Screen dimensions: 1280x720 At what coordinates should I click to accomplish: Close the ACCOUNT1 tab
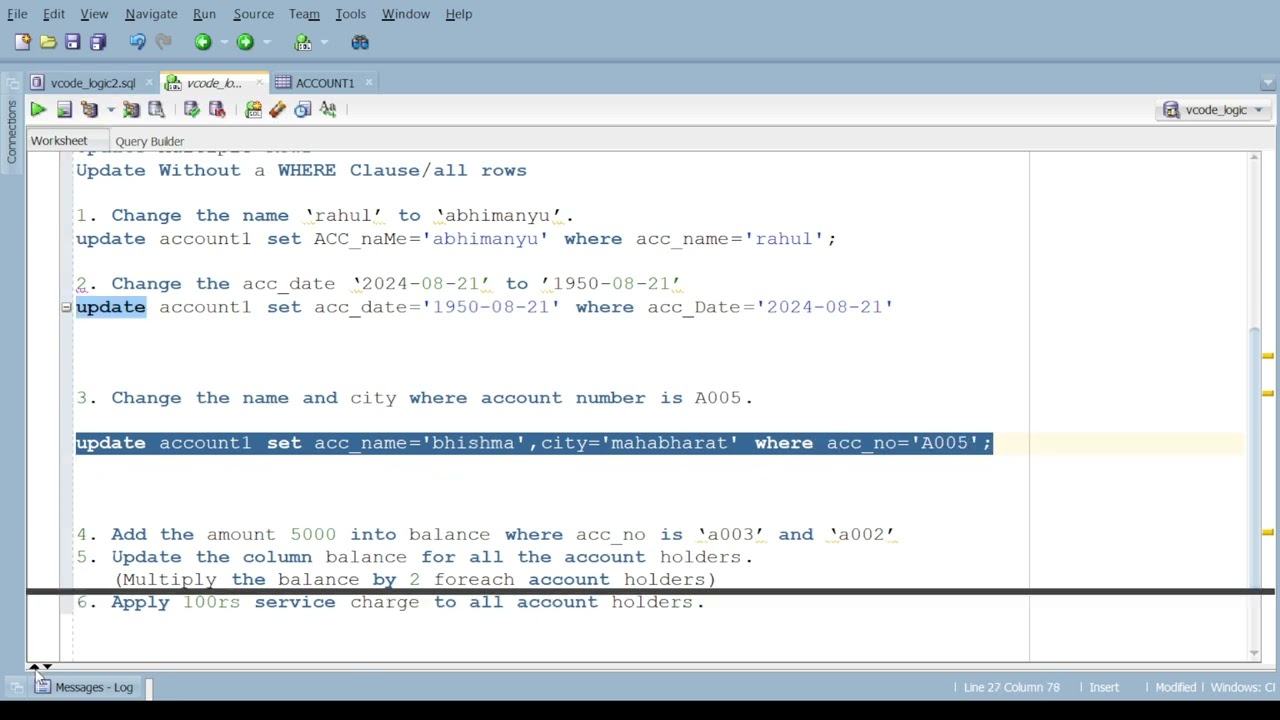tap(368, 82)
